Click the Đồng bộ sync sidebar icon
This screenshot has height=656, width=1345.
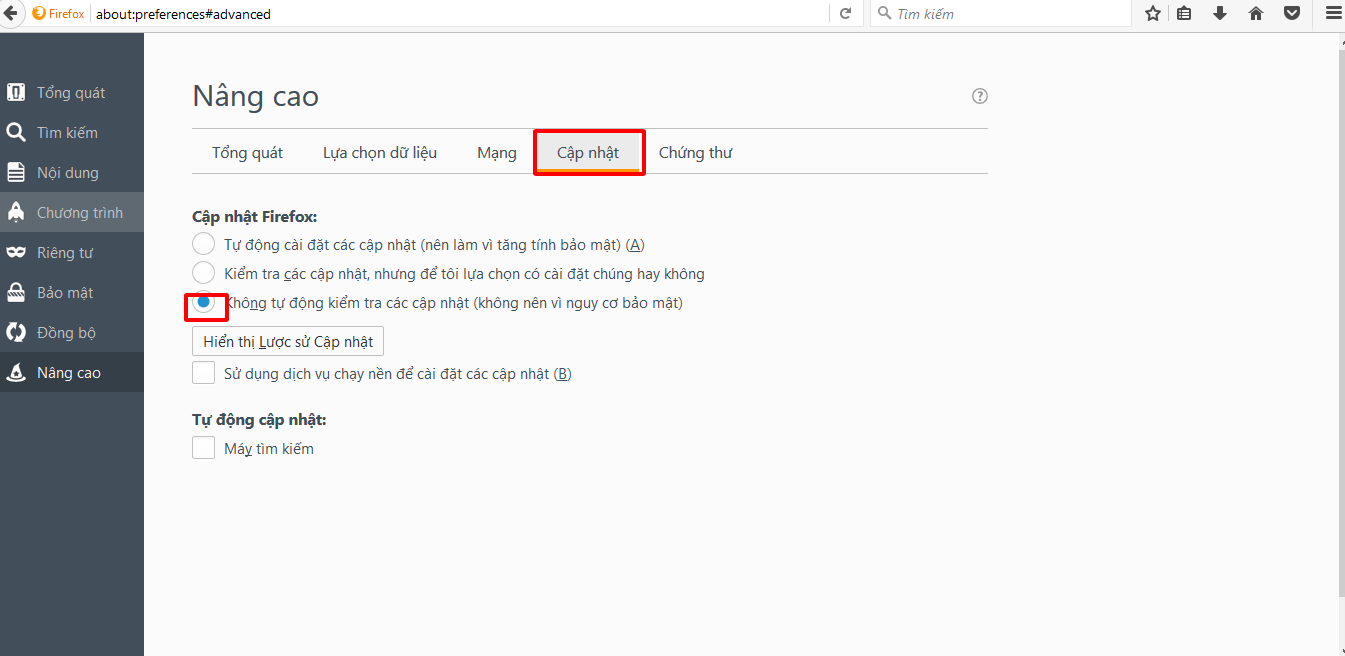click(x=16, y=332)
